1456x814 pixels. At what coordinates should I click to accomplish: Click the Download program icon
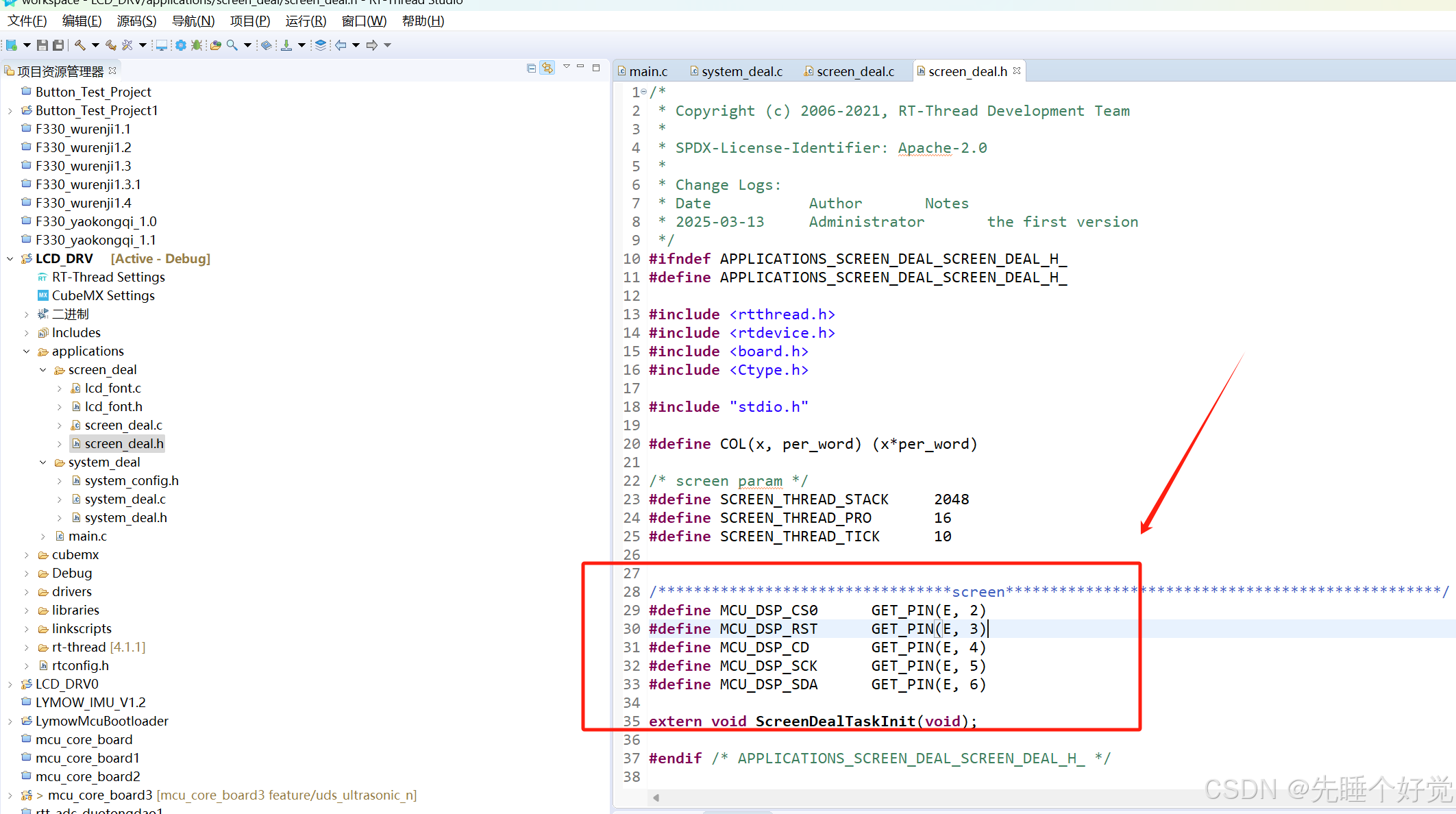click(x=286, y=45)
